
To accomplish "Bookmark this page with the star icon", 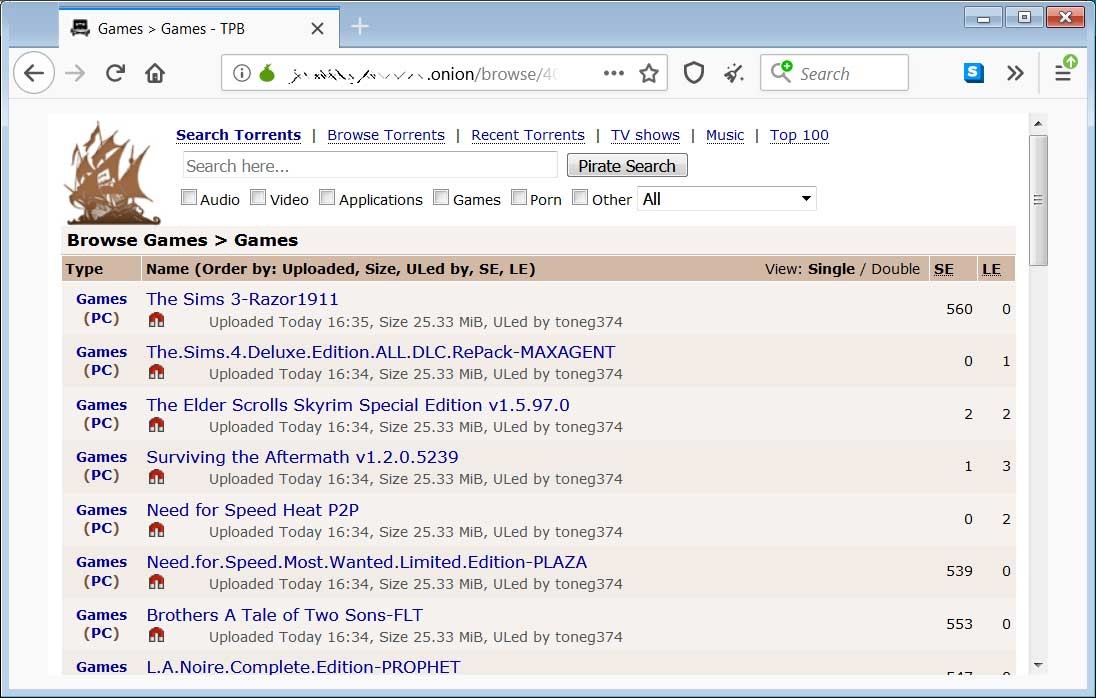I will pyautogui.click(x=649, y=73).
